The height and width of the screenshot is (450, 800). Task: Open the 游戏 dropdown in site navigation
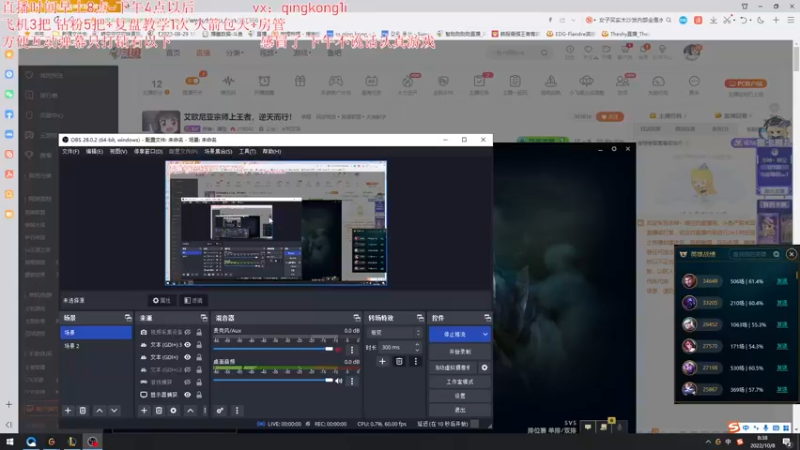pos(302,53)
